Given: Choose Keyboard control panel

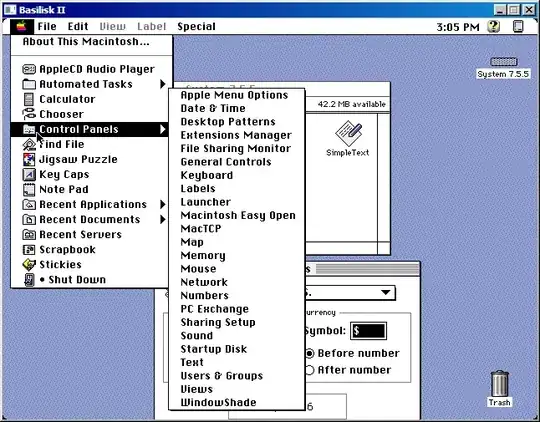Looking at the screenshot, I should [x=237, y=175].
